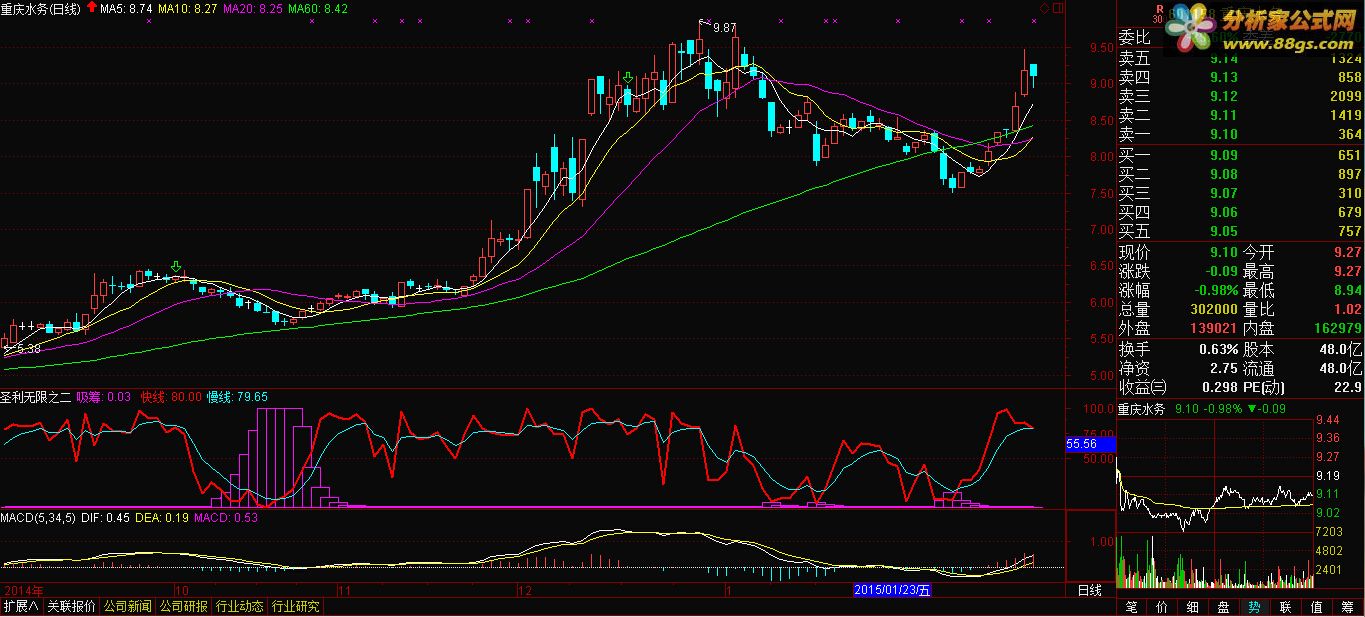Open the 公司研报 tab

(184, 606)
